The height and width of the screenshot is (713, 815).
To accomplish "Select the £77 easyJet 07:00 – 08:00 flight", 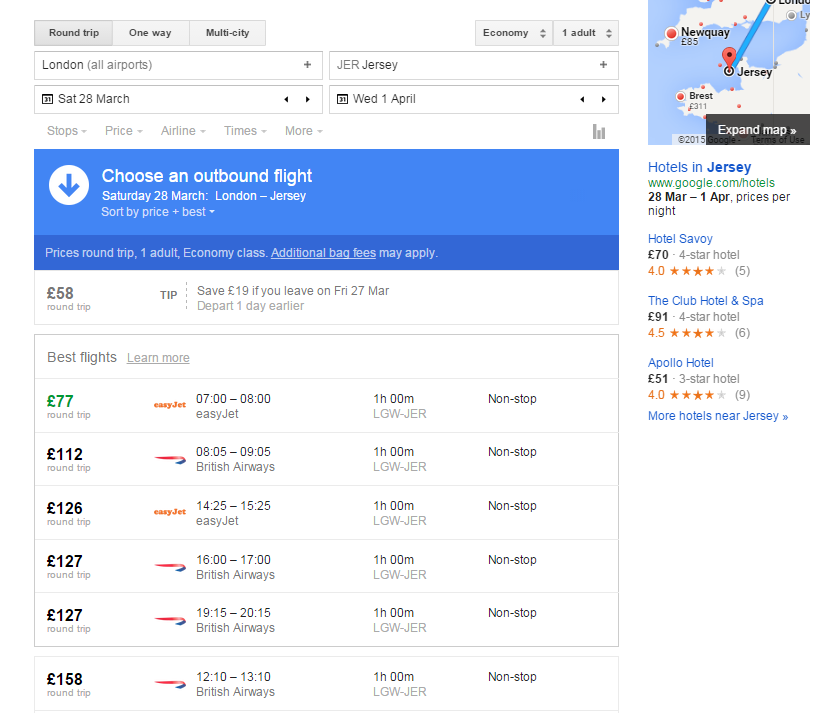I will [326, 406].
